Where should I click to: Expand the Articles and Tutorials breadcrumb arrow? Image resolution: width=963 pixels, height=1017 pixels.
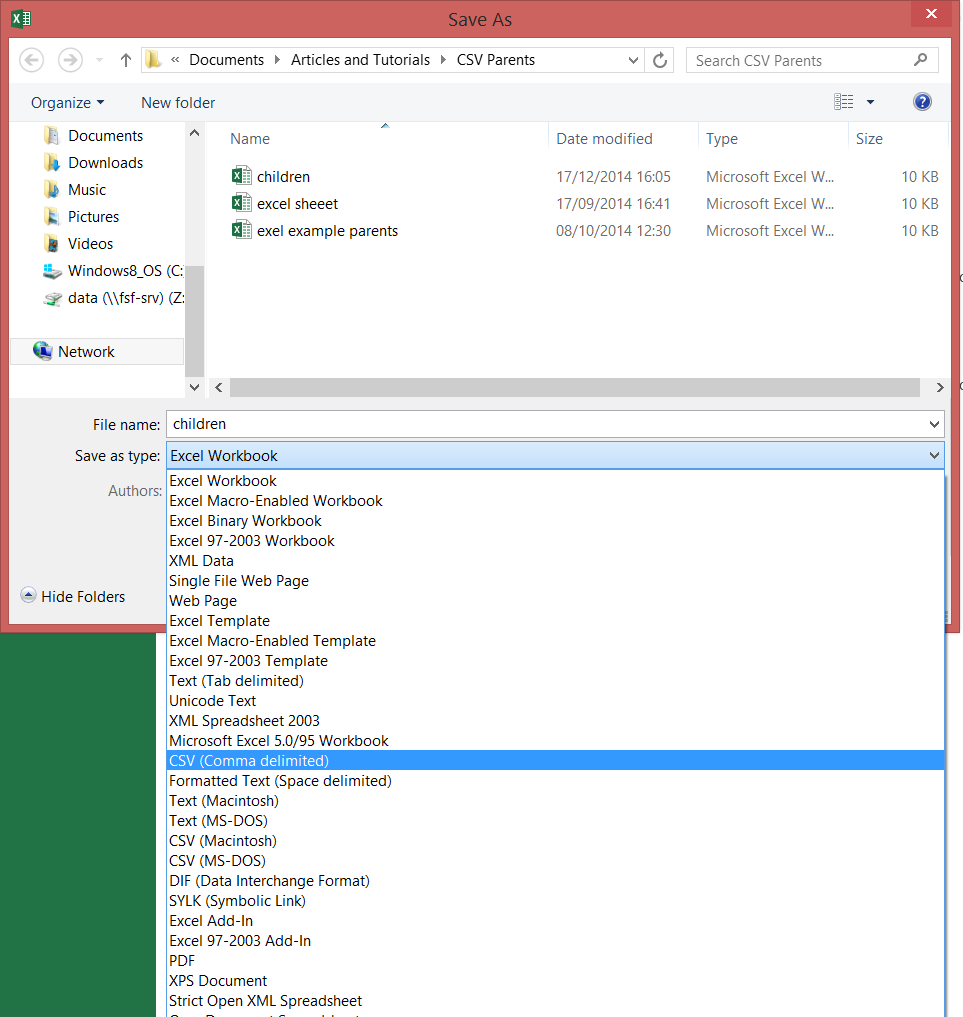pos(444,60)
